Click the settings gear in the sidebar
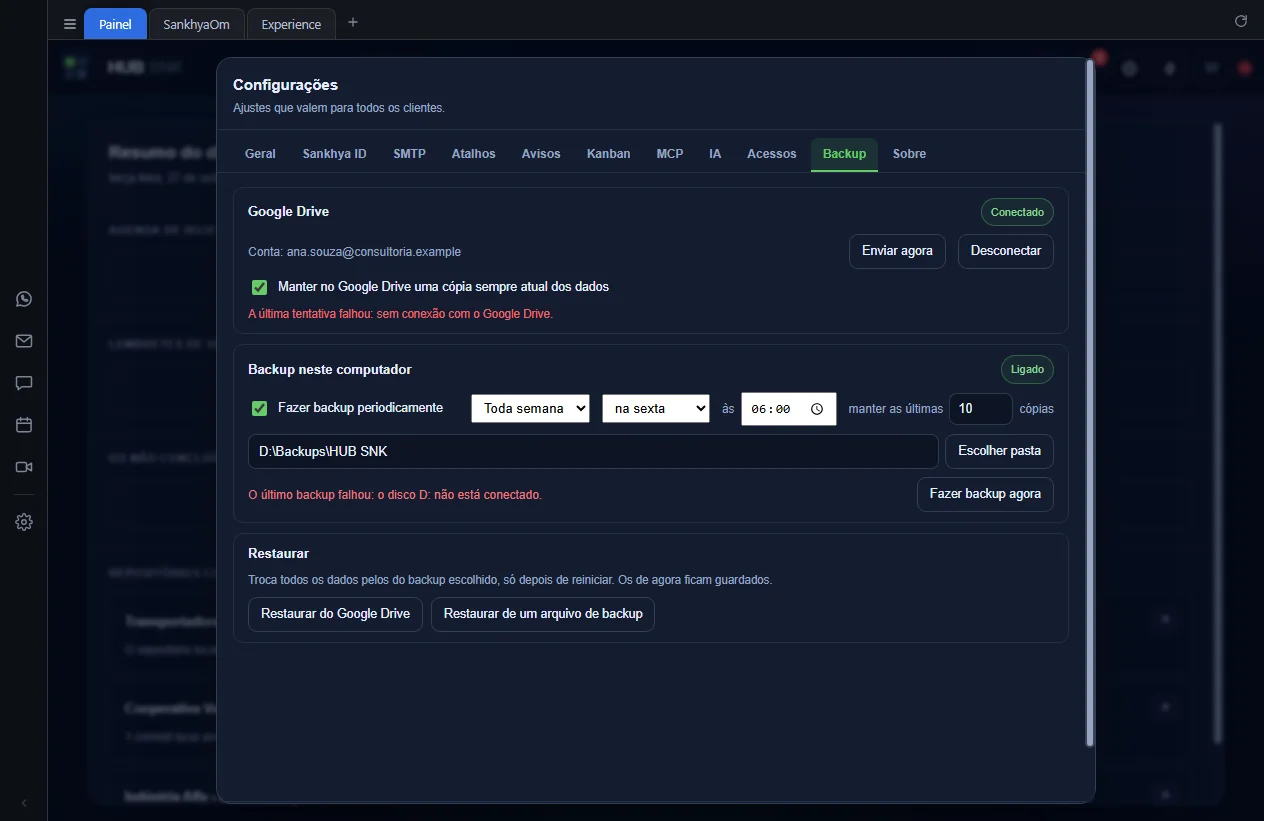The image size is (1264, 821). coord(24,522)
